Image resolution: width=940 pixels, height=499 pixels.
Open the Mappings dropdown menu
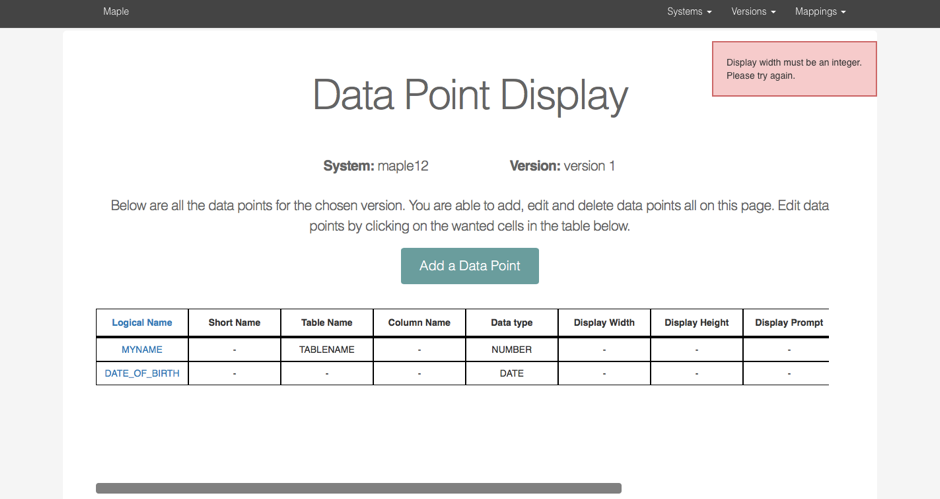(x=820, y=12)
